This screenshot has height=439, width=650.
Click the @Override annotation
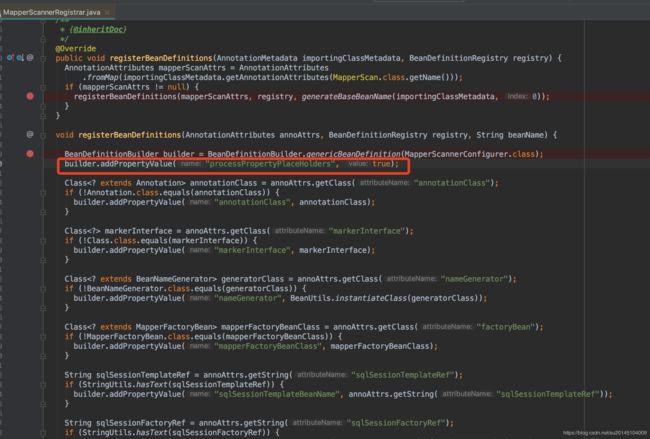[77, 48]
